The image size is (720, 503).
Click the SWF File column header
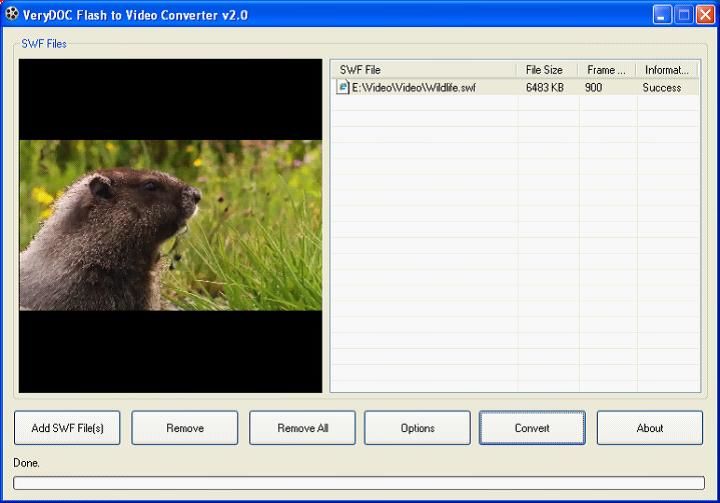coord(424,70)
